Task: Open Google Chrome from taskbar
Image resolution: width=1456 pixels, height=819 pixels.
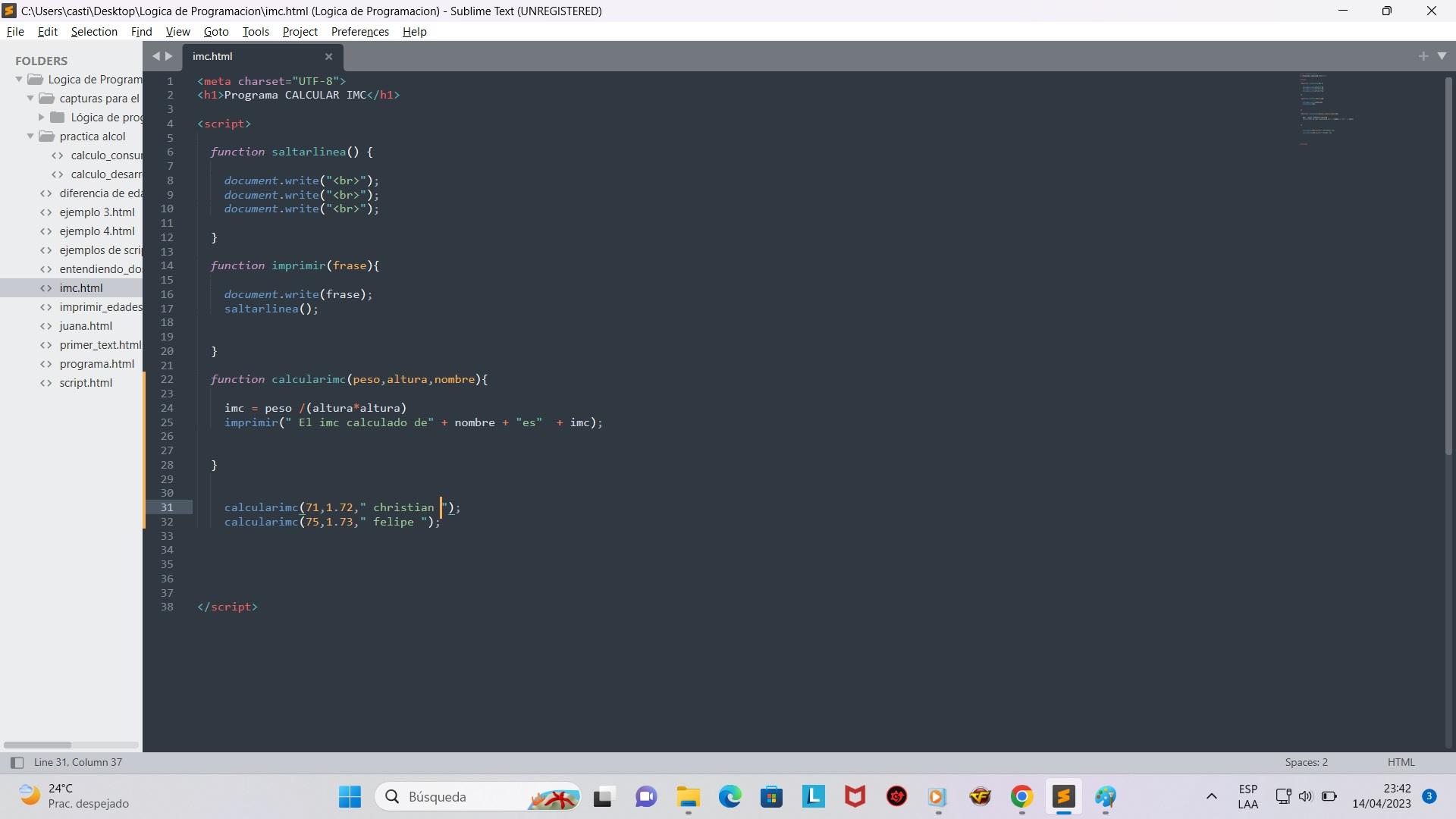Action: pyautogui.click(x=1022, y=797)
